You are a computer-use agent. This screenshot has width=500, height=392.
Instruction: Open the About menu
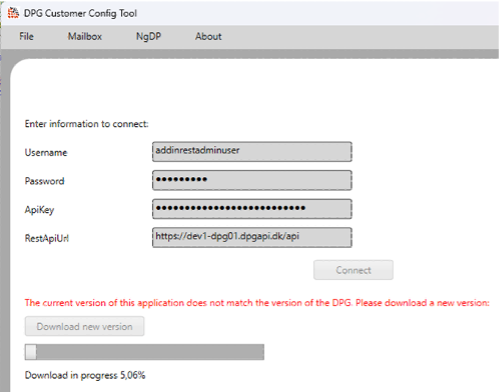[208, 36]
